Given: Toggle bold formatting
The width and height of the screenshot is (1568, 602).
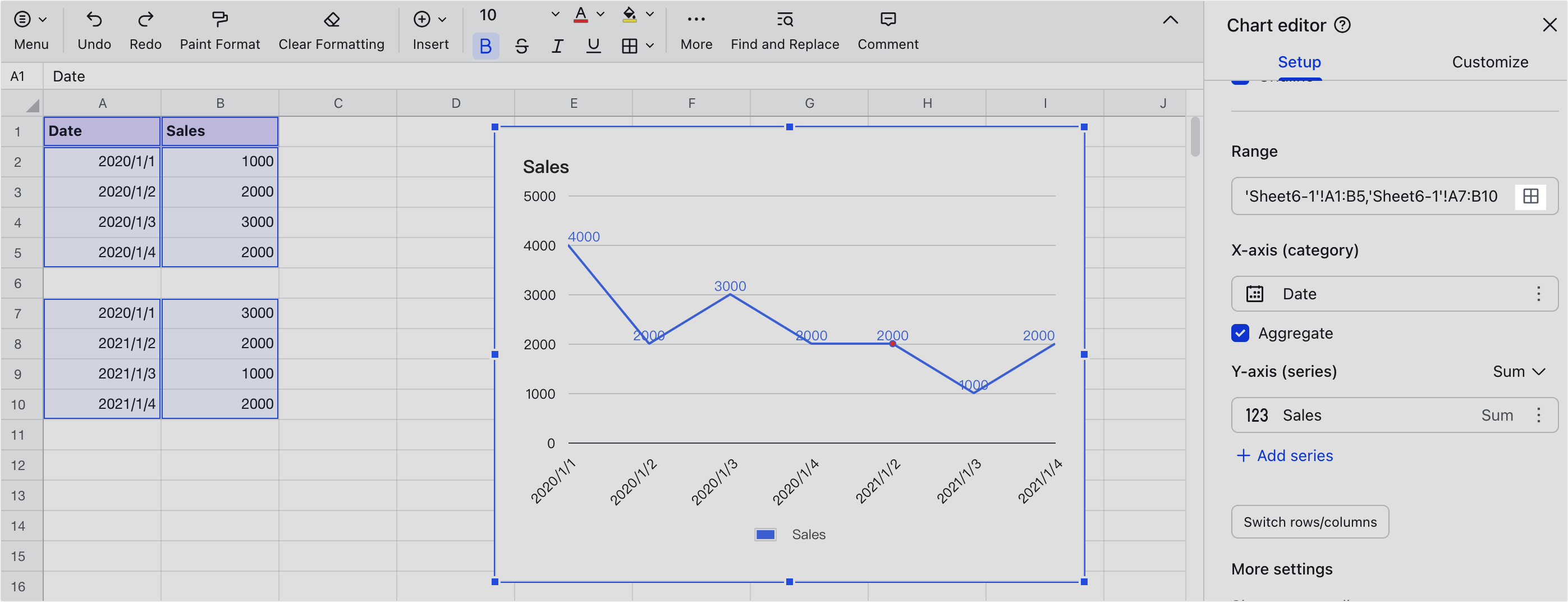Looking at the screenshot, I should pos(485,45).
